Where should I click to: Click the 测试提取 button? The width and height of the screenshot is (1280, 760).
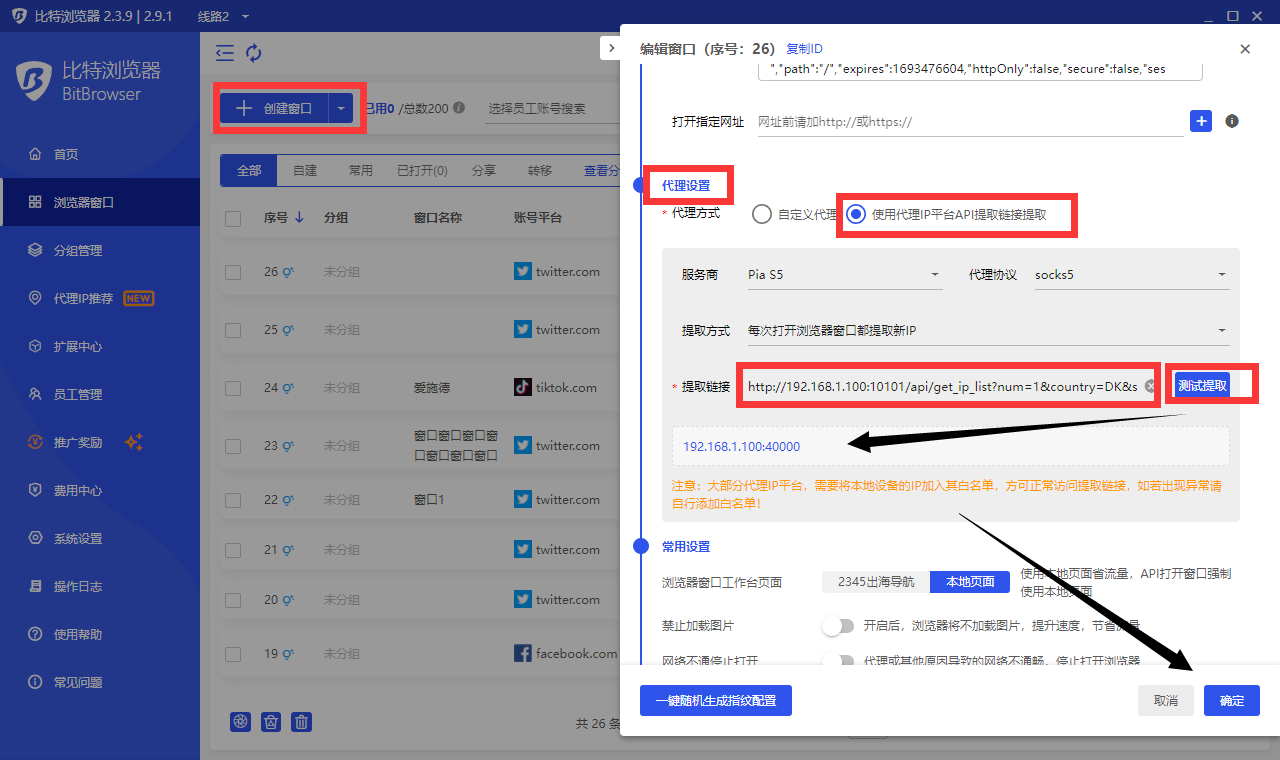tap(1201, 386)
